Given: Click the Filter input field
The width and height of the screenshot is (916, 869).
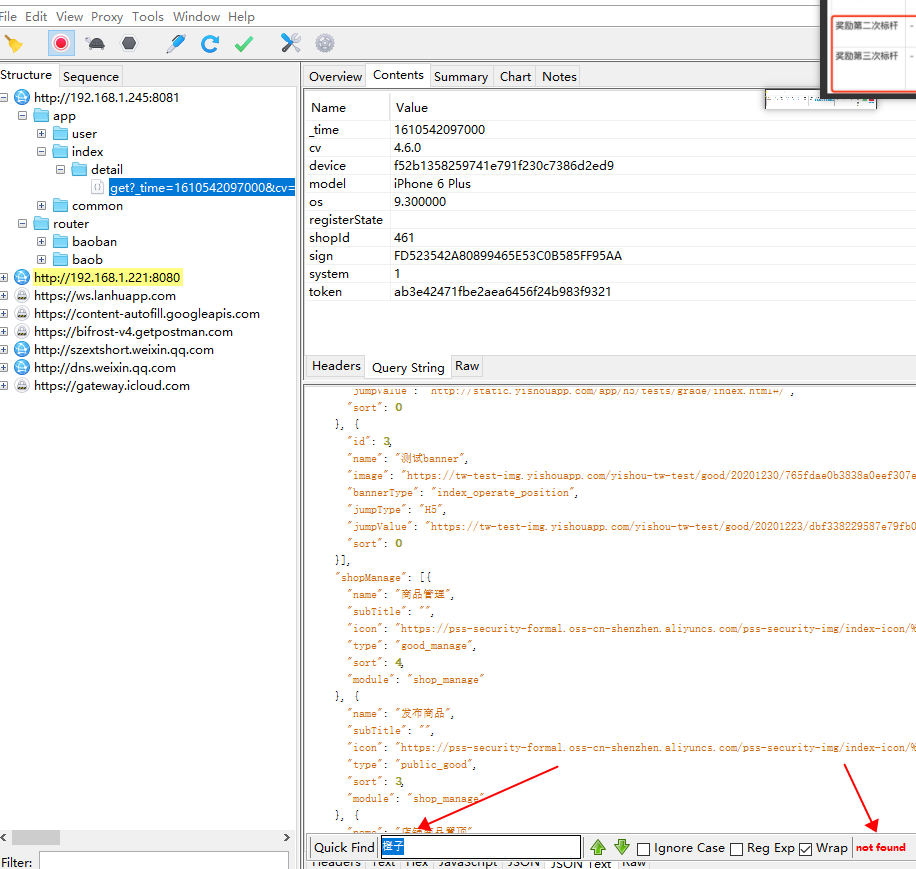Looking at the screenshot, I should tap(164, 862).
